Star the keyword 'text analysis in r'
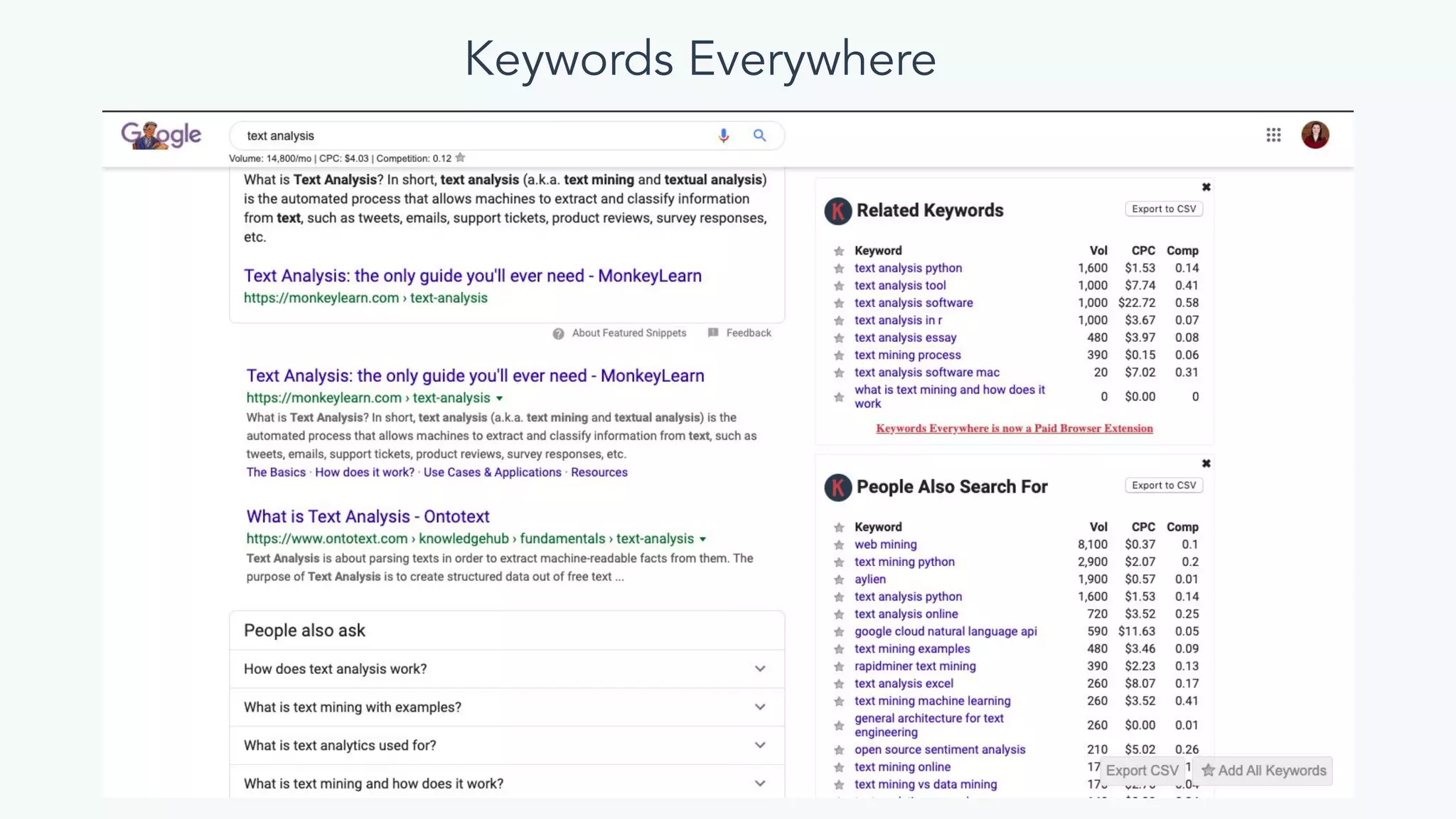This screenshot has width=1456, height=819. (x=839, y=321)
